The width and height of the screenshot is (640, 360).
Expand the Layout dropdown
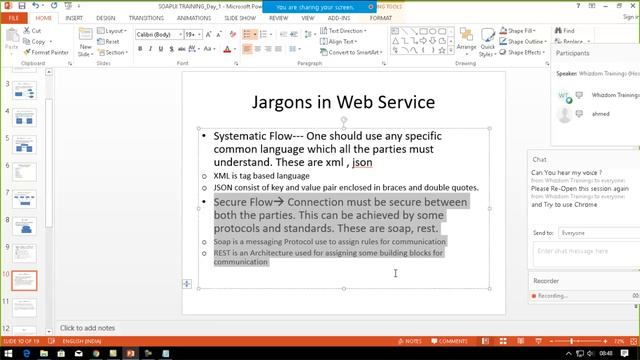coord(112,31)
